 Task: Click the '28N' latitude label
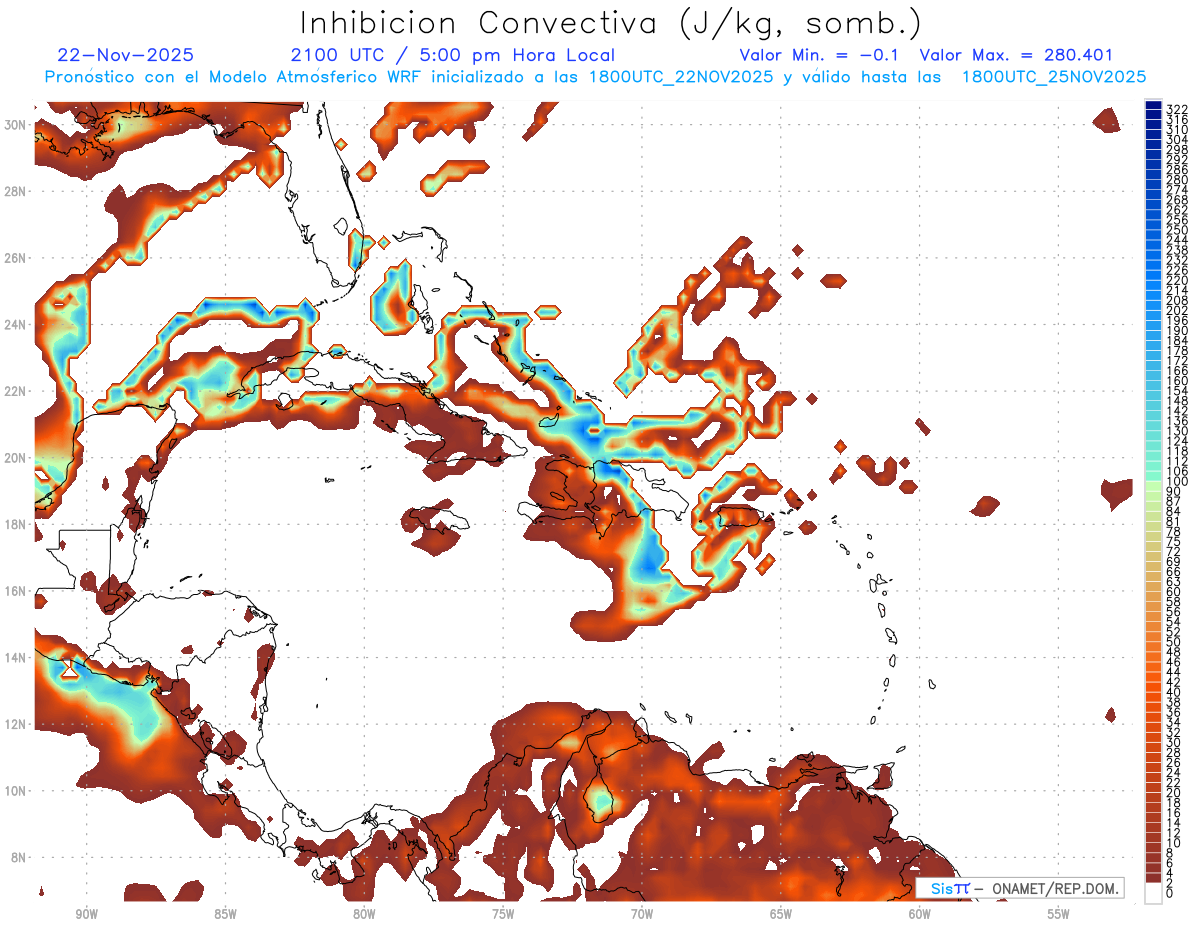pyautogui.click(x=15, y=190)
